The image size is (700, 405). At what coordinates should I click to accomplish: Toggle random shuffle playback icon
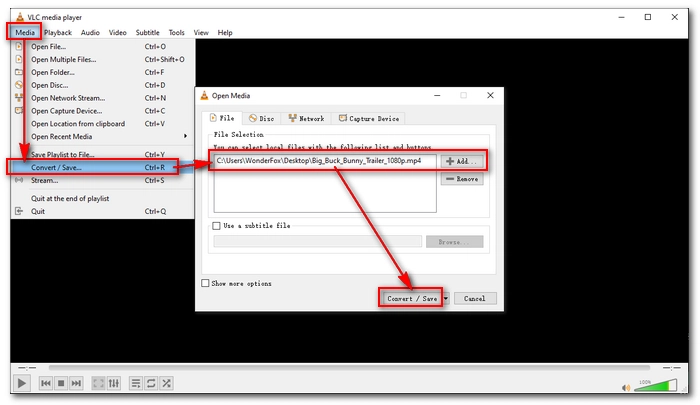tap(167, 383)
